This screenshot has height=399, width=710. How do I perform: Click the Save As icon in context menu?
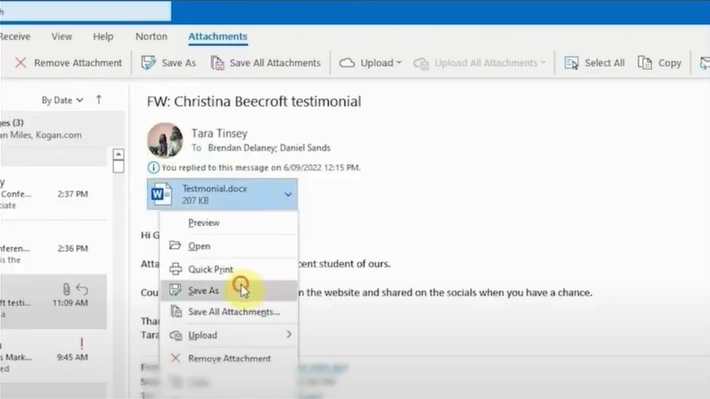tap(175, 290)
